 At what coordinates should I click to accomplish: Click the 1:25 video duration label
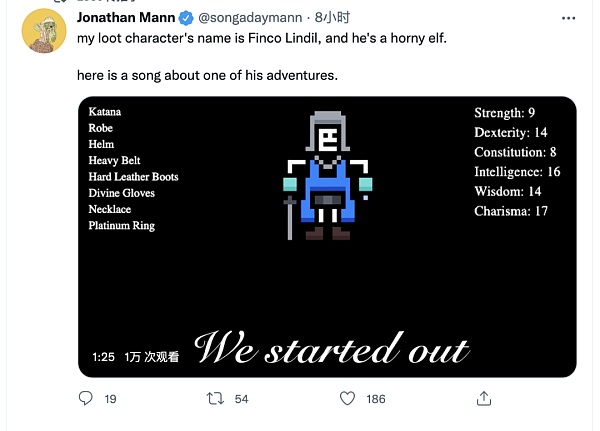pyautogui.click(x=102, y=357)
